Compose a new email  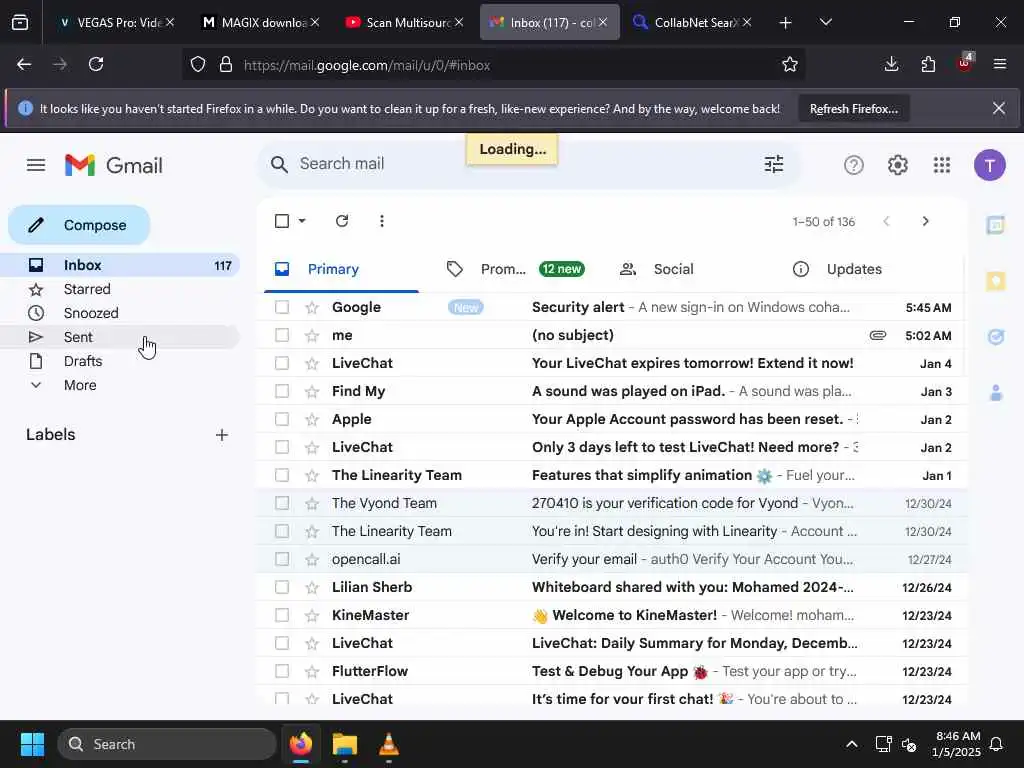(x=79, y=225)
